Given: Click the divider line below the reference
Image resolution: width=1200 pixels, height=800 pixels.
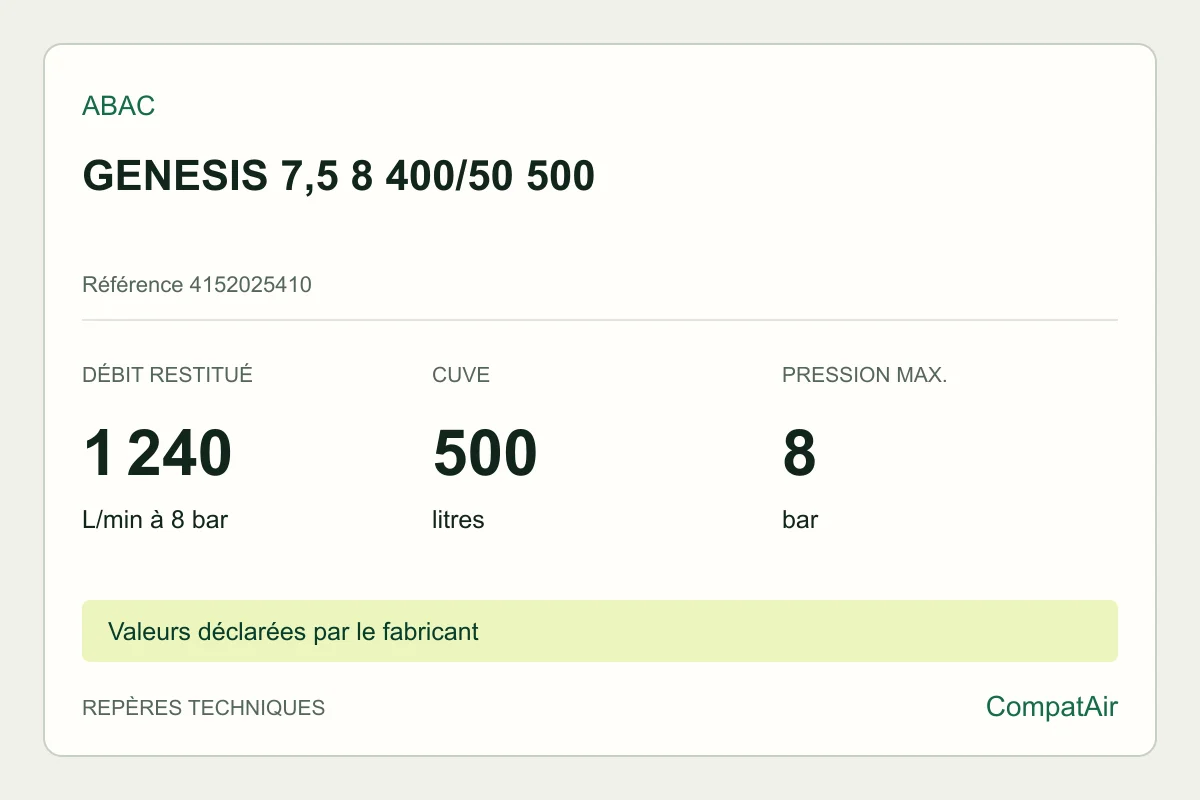Looking at the screenshot, I should coord(600,320).
